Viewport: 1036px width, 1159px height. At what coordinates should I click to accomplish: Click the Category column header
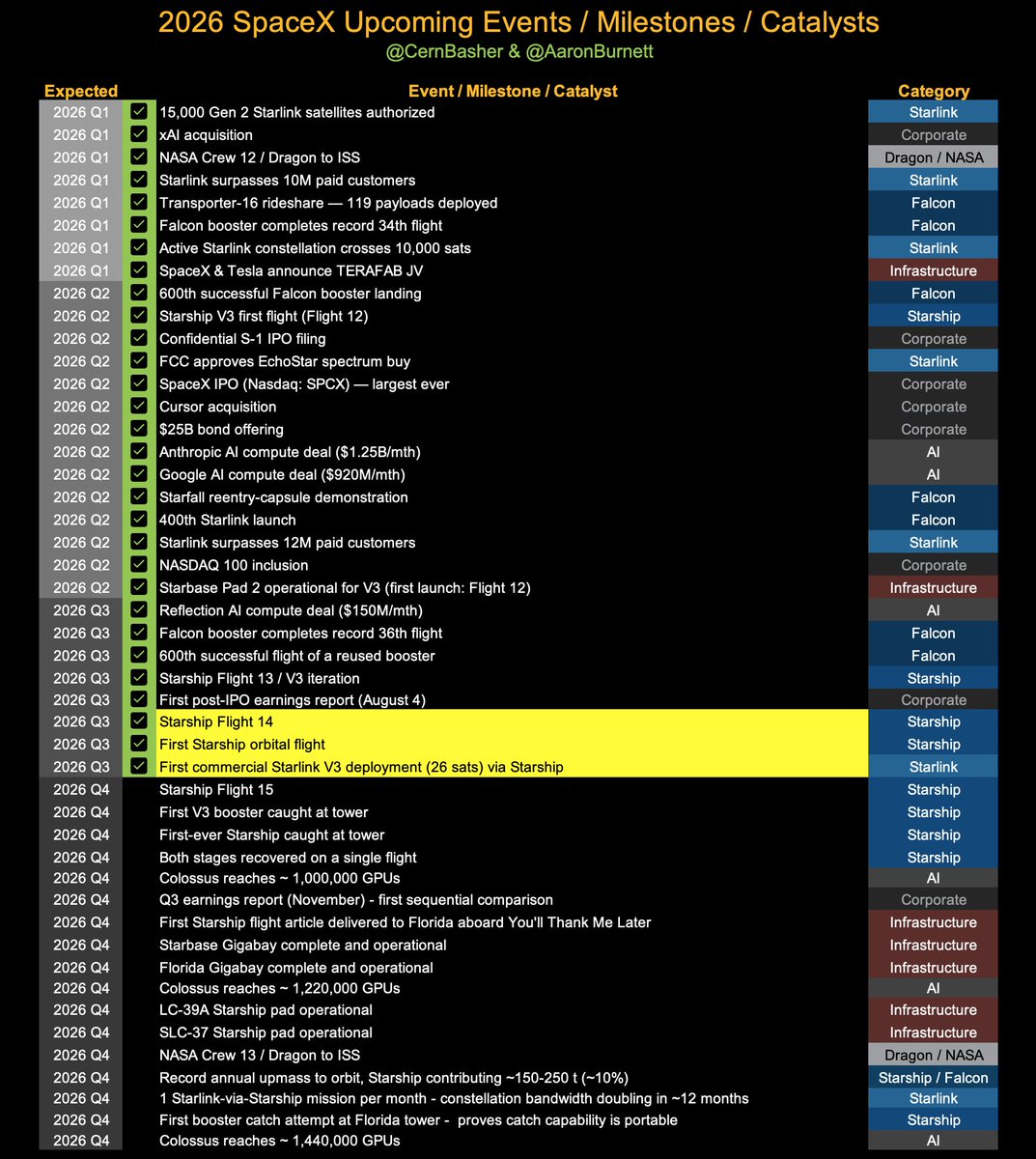tap(934, 91)
